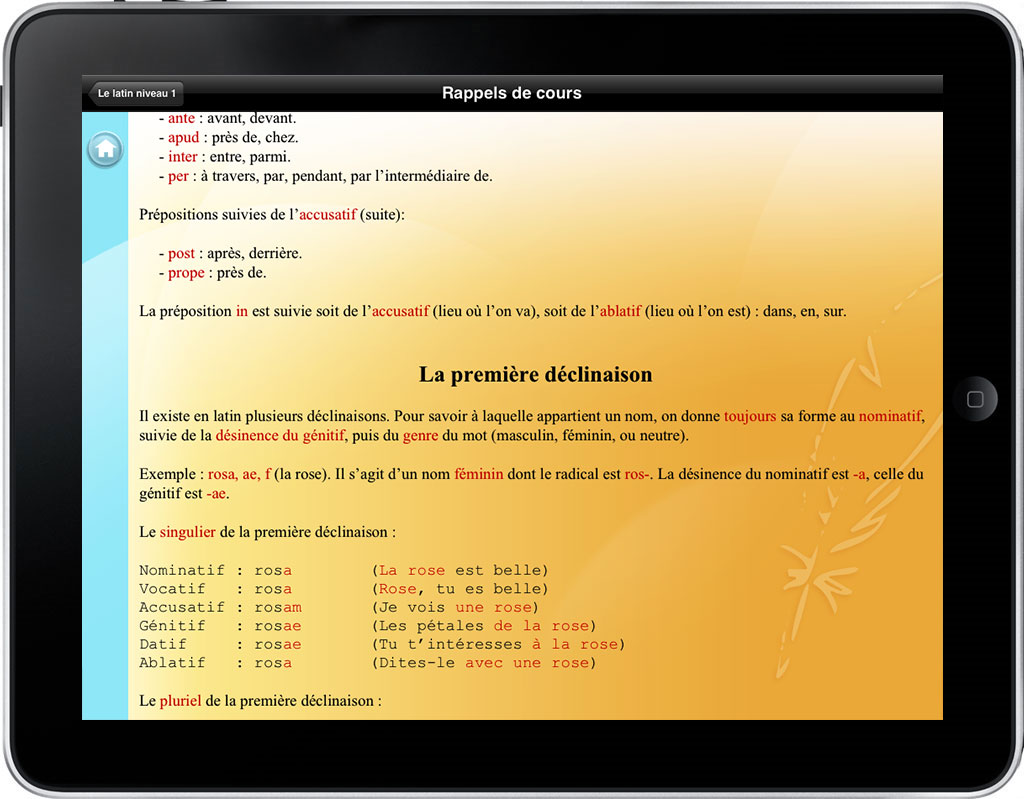Tap 'La première déclinaison' heading
The image size is (1024, 799).
click(536, 374)
